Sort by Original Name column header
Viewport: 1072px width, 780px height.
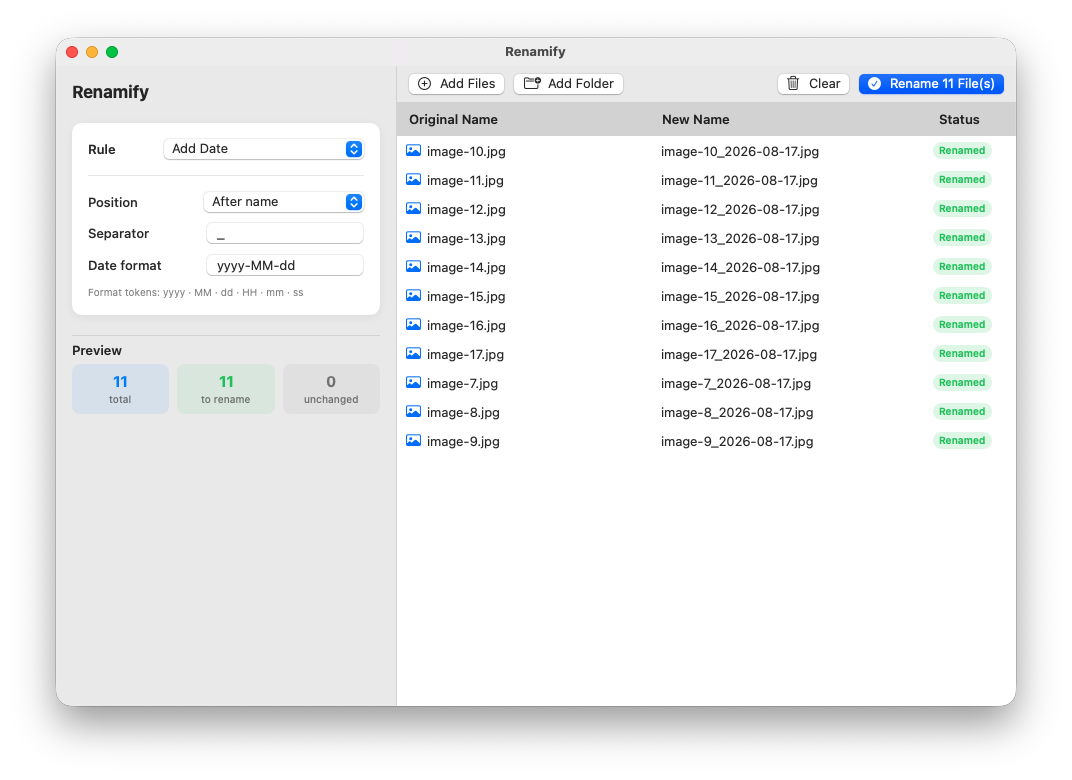pos(453,120)
